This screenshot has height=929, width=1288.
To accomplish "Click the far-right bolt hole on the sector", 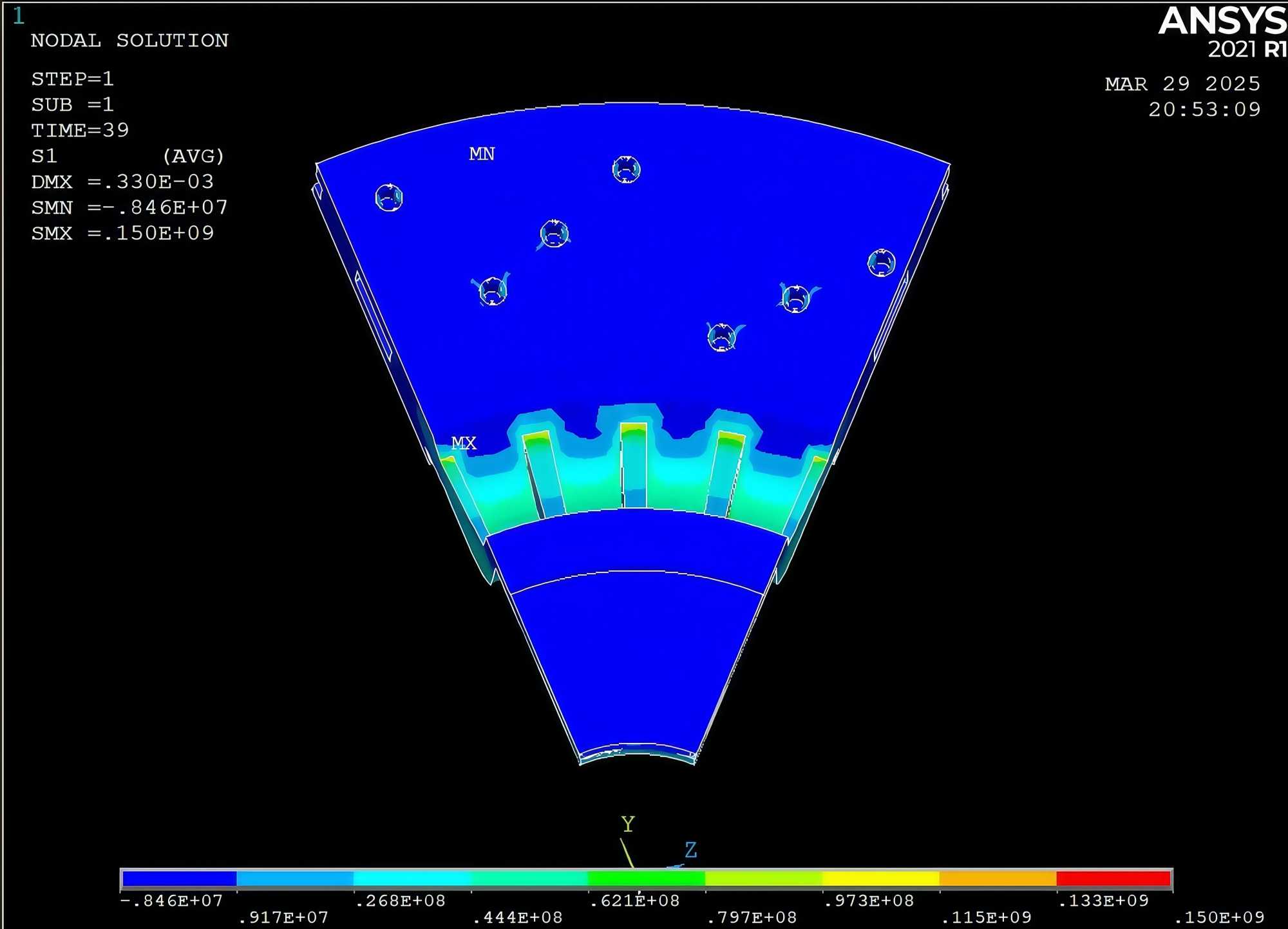I will [881, 263].
